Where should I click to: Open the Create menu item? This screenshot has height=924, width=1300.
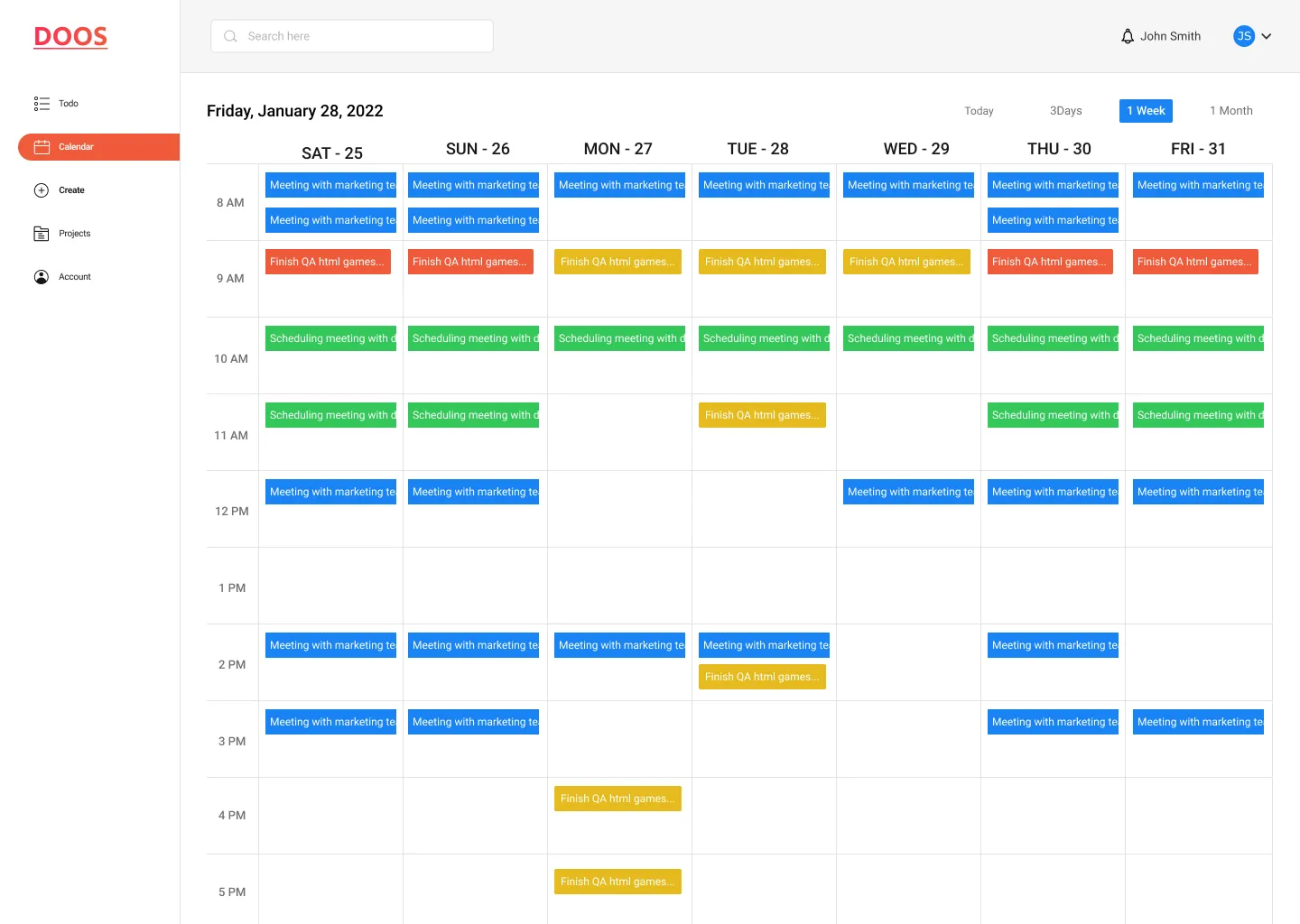pyautogui.click(x=71, y=190)
